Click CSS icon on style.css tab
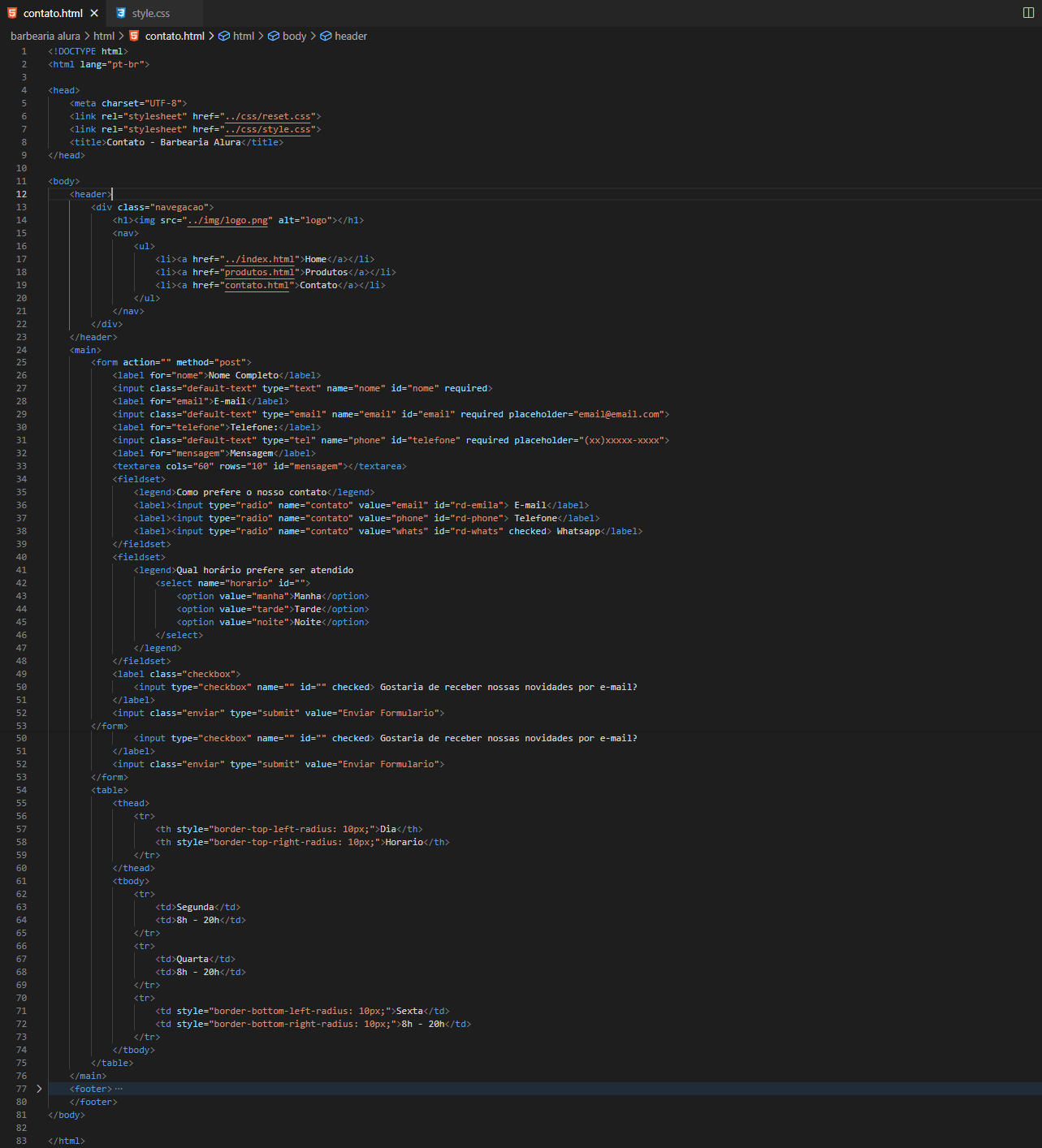 coord(121,13)
